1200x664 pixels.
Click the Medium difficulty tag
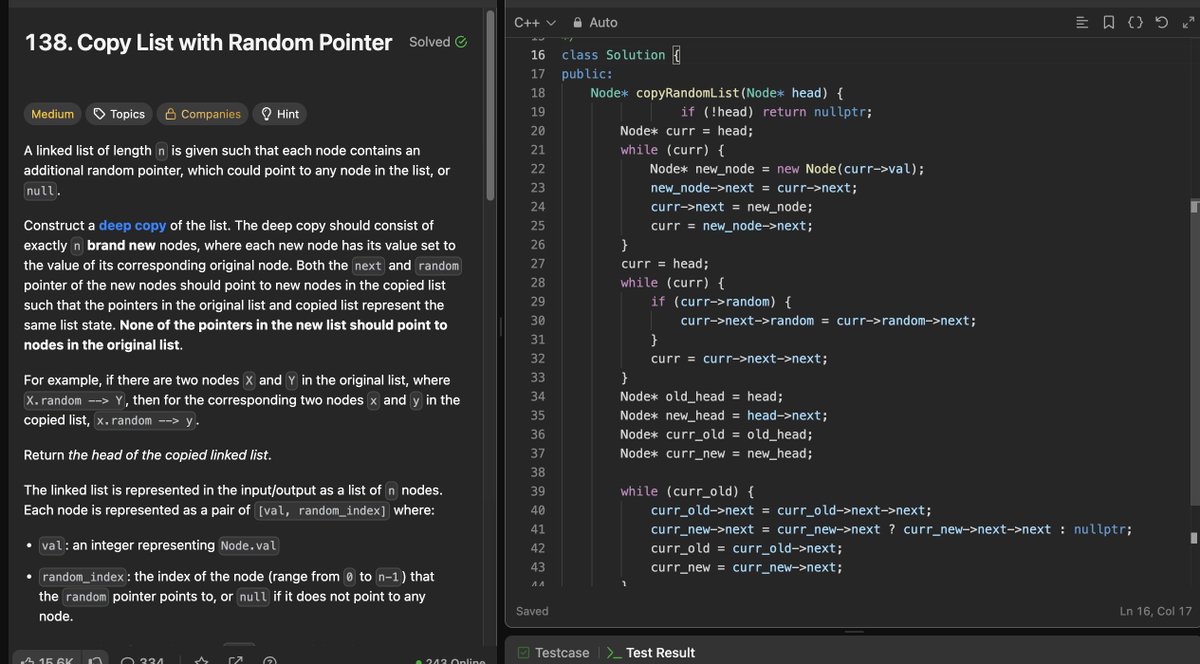[x=53, y=114]
